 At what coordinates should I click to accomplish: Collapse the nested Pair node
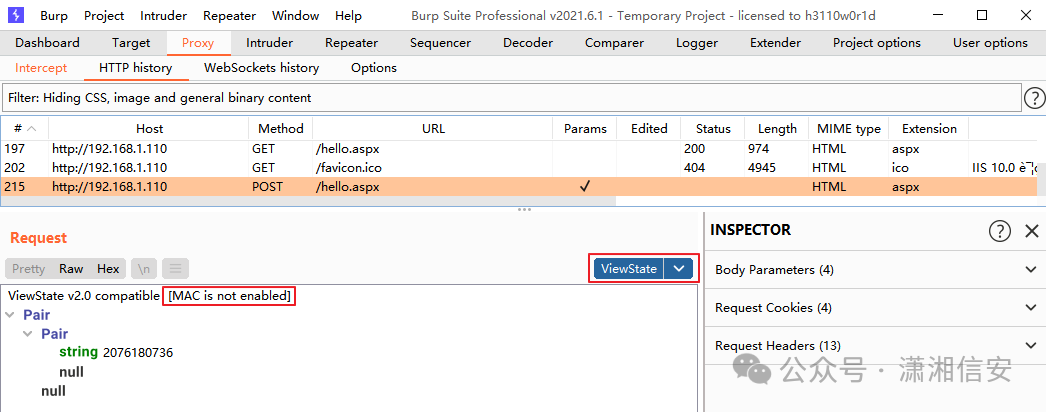(x=27, y=333)
